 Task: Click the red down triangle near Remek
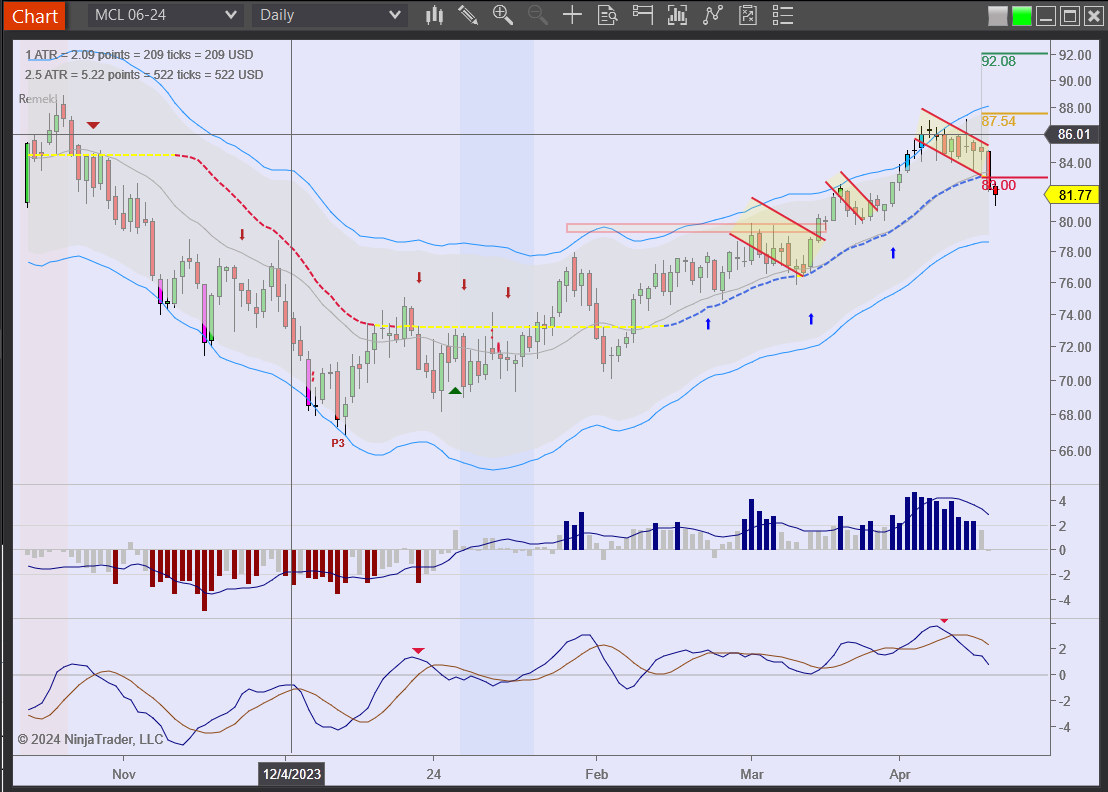(x=93, y=125)
